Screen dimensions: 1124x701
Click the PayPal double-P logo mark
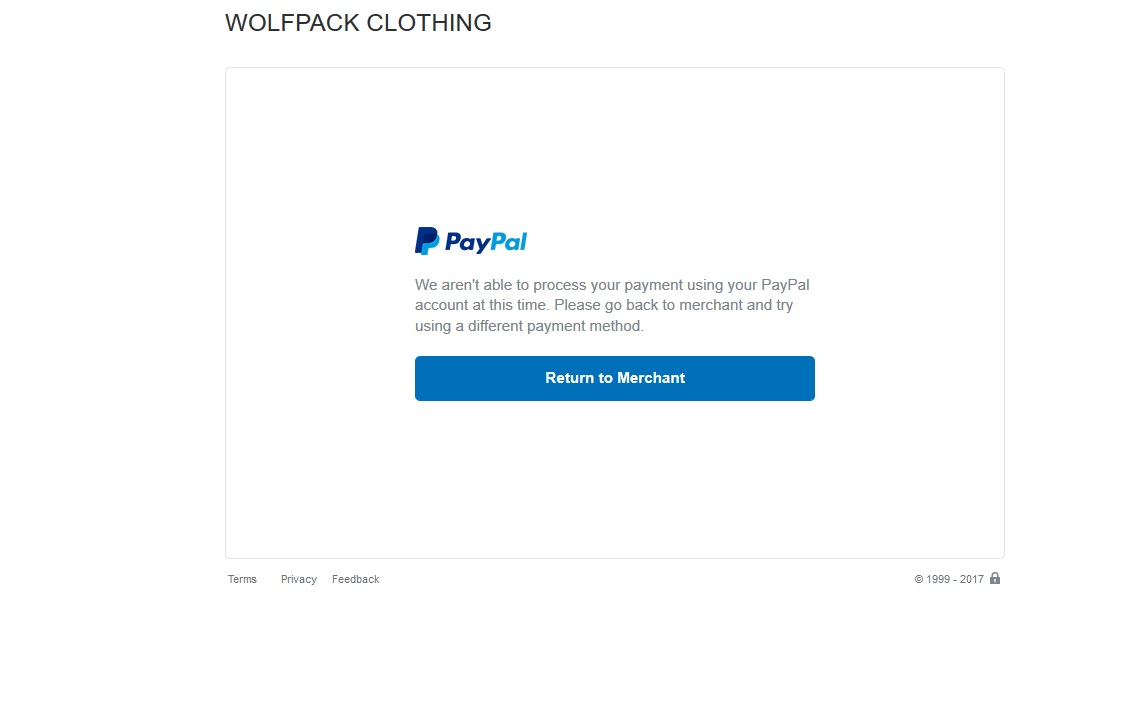(427, 241)
